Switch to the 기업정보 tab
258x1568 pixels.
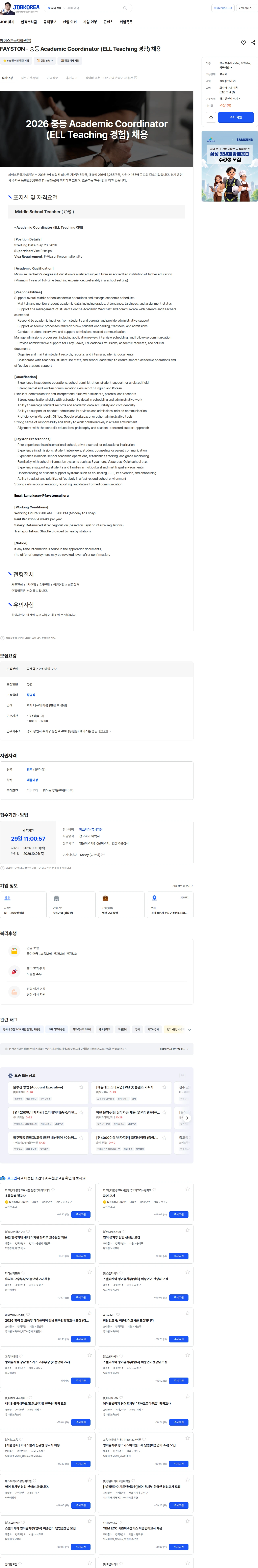pos(52,78)
